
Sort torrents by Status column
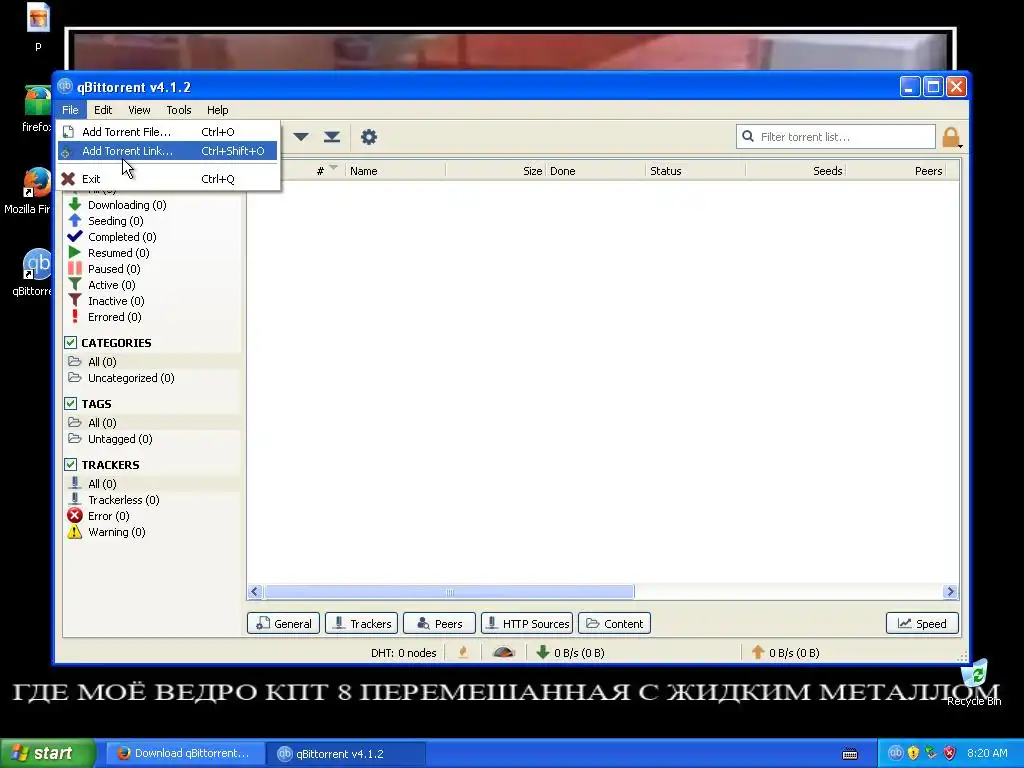[x=696, y=171]
